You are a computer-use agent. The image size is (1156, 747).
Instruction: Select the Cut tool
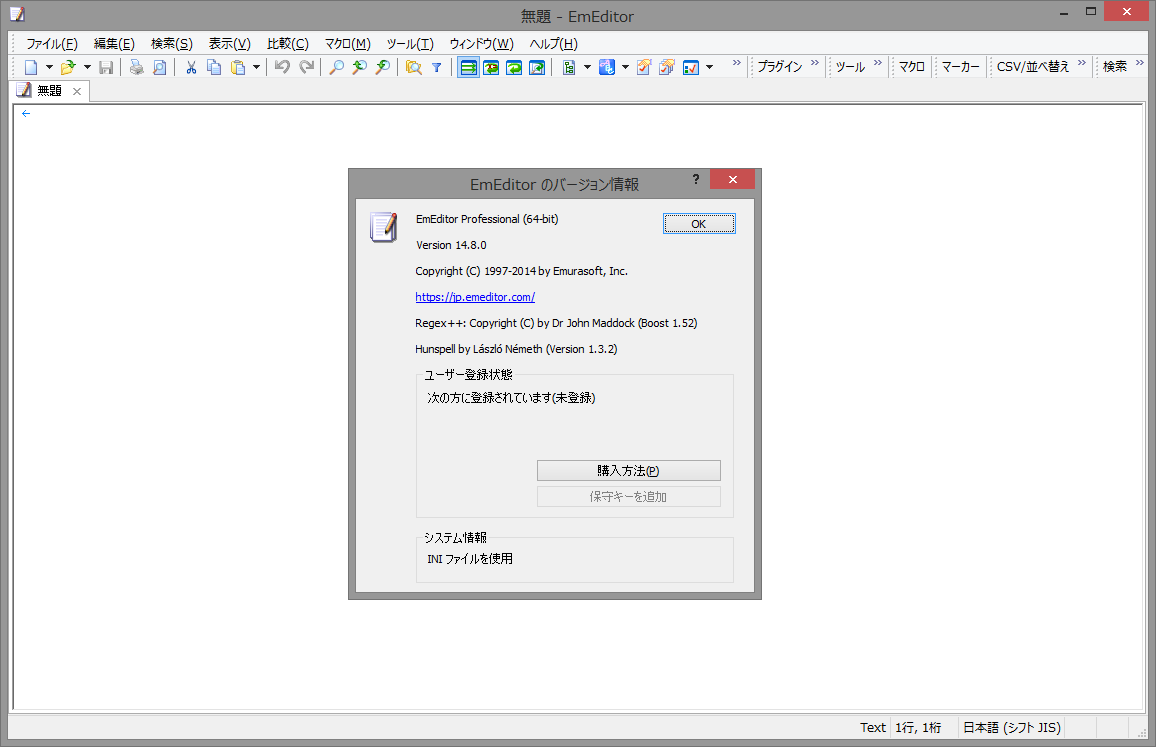(x=191, y=67)
